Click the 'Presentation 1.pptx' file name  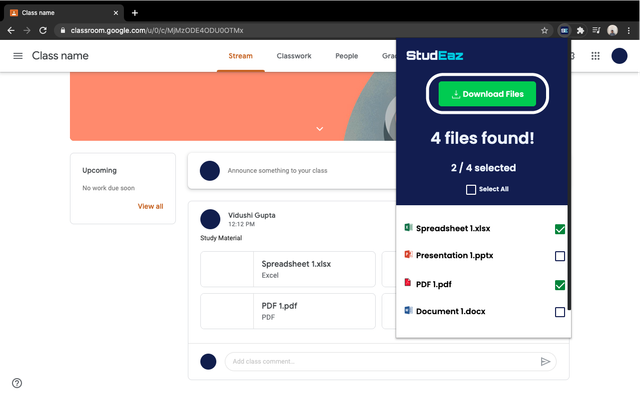[455, 256]
